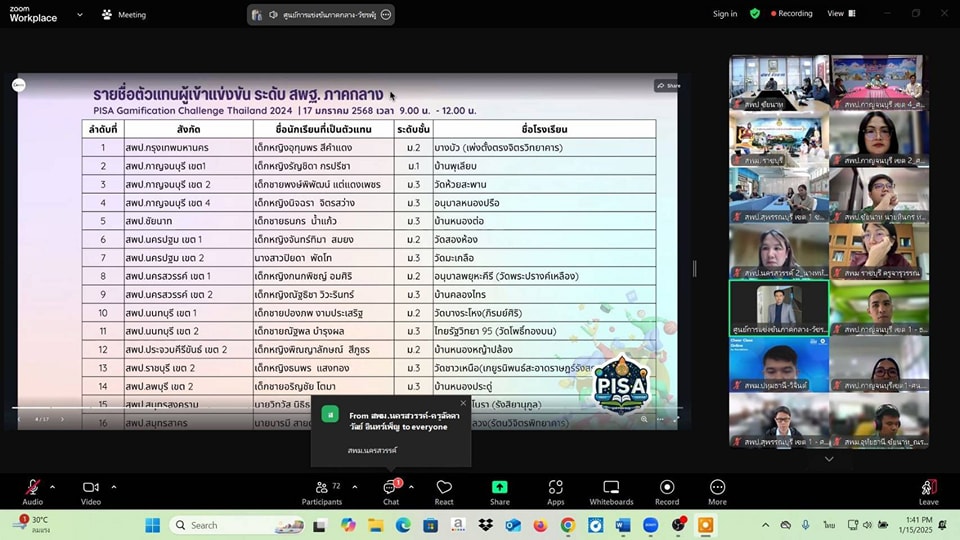
Task: Click the green encryption shield icon
Action: tap(755, 14)
